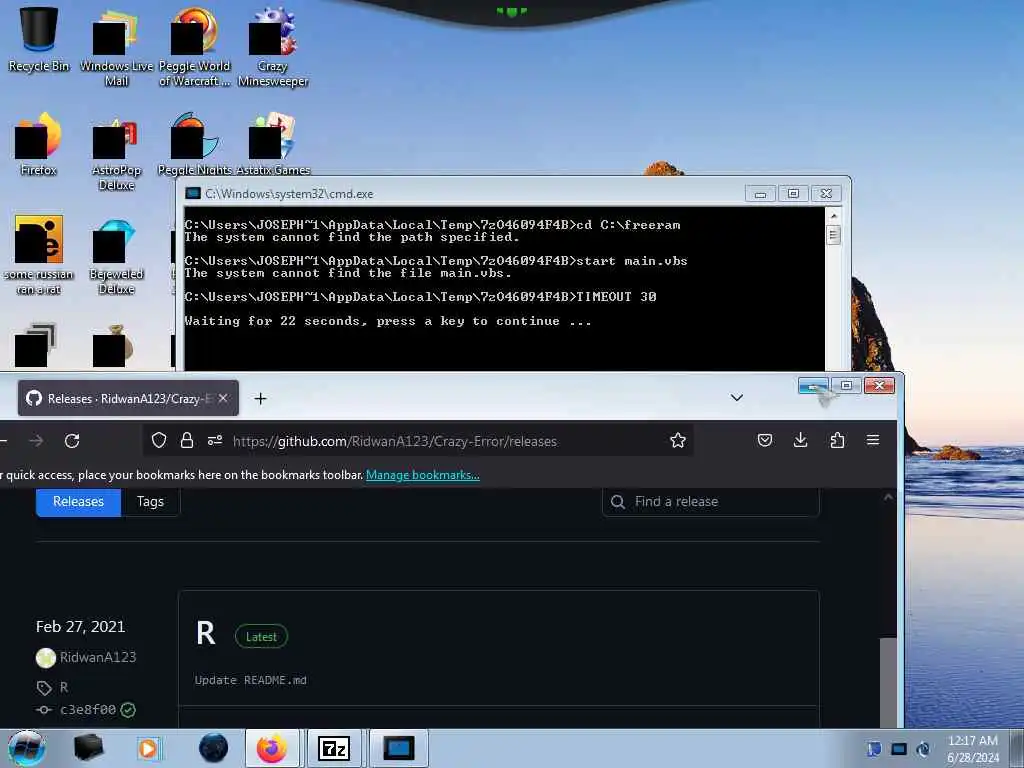Switch to 7-Zip taskbar button
This screenshot has width=1024, height=768.
(334, 748)
